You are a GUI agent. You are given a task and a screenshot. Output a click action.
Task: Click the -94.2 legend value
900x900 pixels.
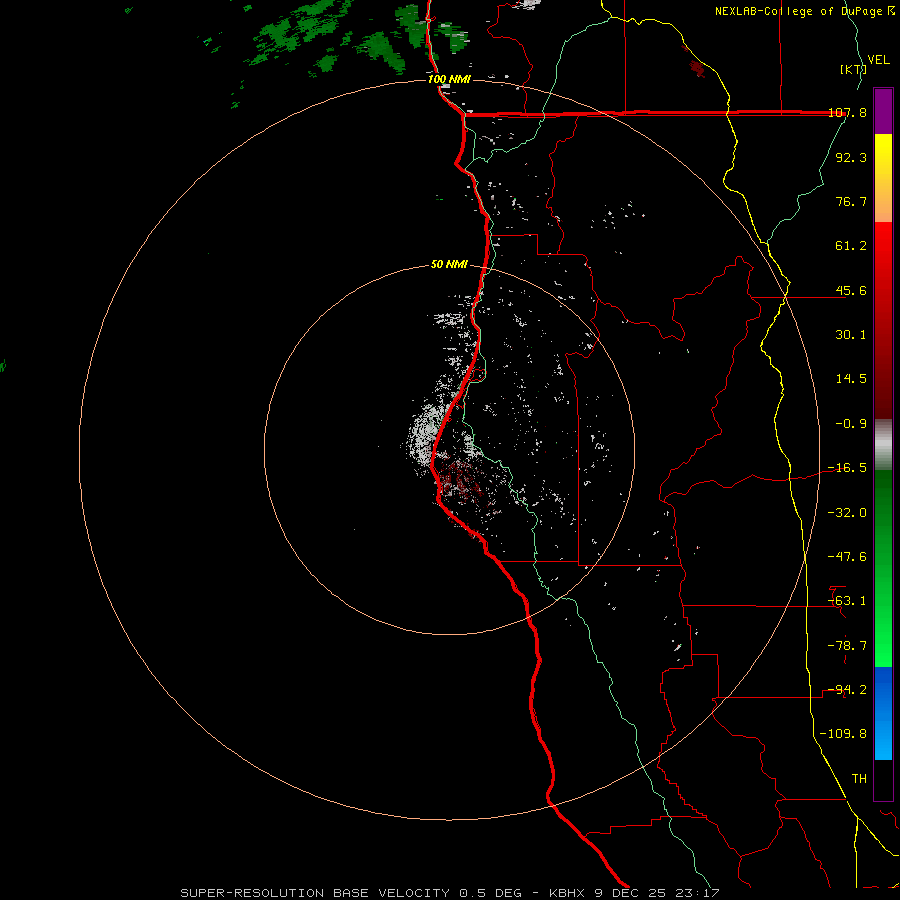[x=847, y=690]
